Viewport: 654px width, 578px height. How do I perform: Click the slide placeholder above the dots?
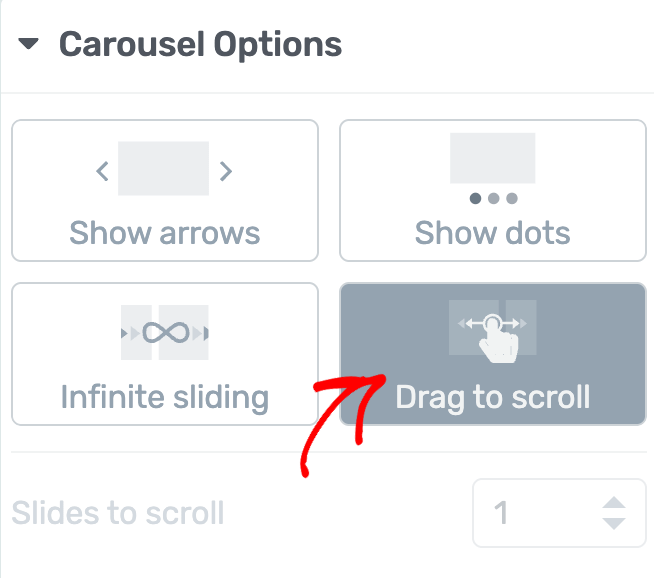(x=493, y=158)
